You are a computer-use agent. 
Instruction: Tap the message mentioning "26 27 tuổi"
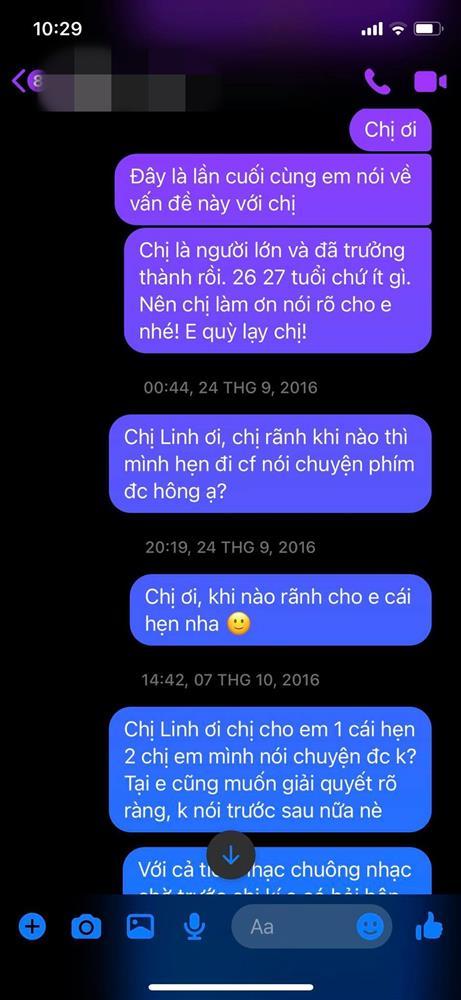(277, 290)
